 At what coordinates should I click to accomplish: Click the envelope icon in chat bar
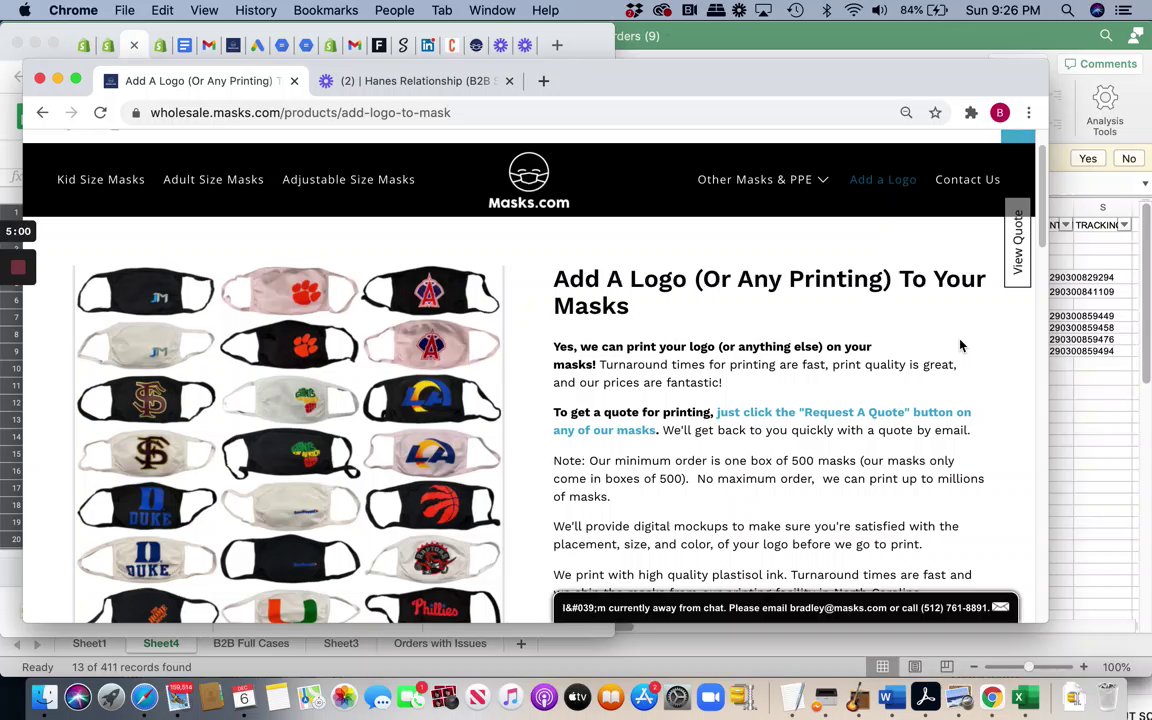(1001, 607)
